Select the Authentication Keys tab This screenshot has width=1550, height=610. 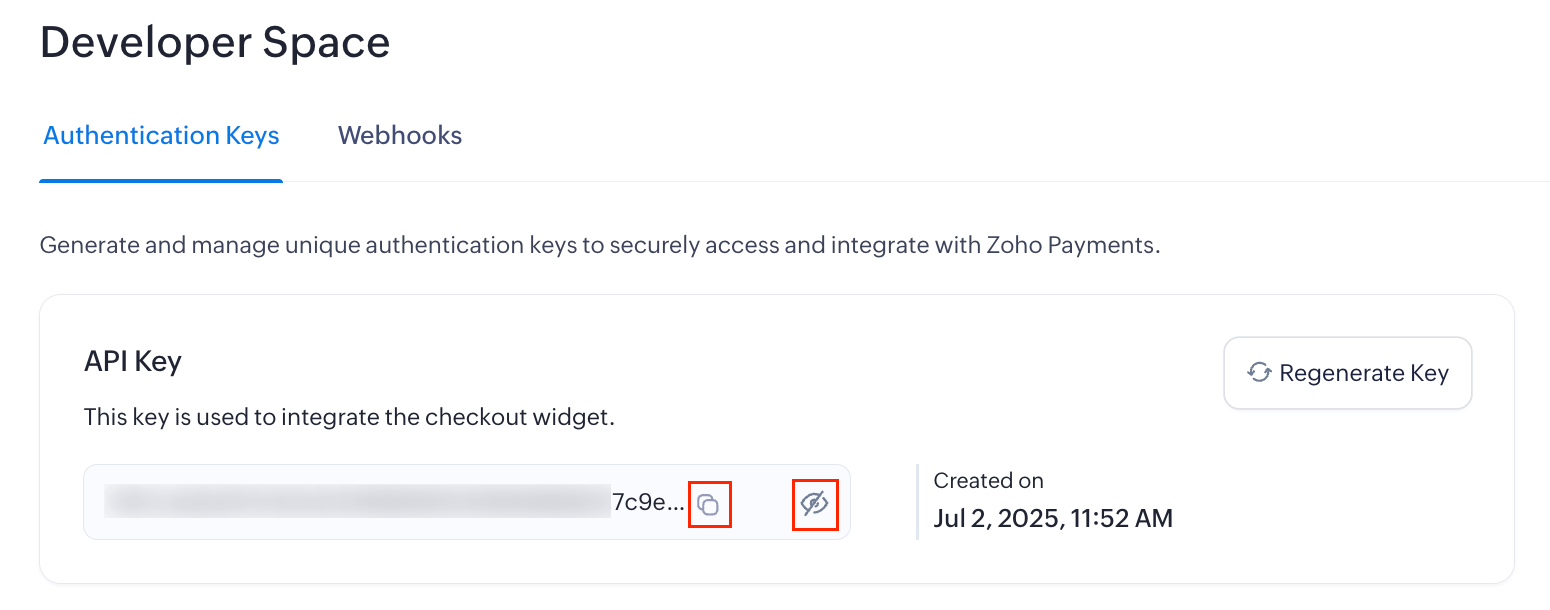pos(161,136)
